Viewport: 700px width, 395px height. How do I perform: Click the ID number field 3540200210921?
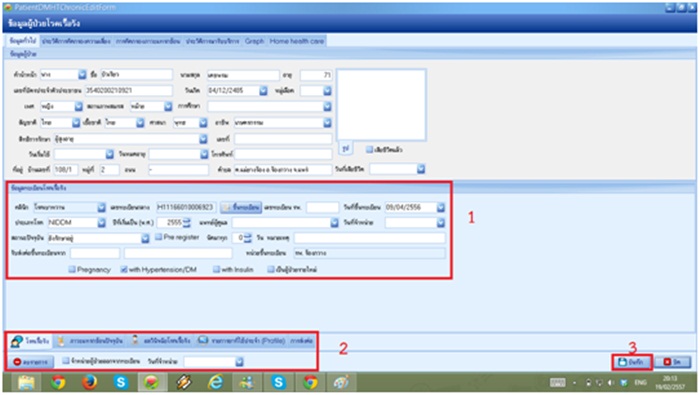tap(129, 91)
